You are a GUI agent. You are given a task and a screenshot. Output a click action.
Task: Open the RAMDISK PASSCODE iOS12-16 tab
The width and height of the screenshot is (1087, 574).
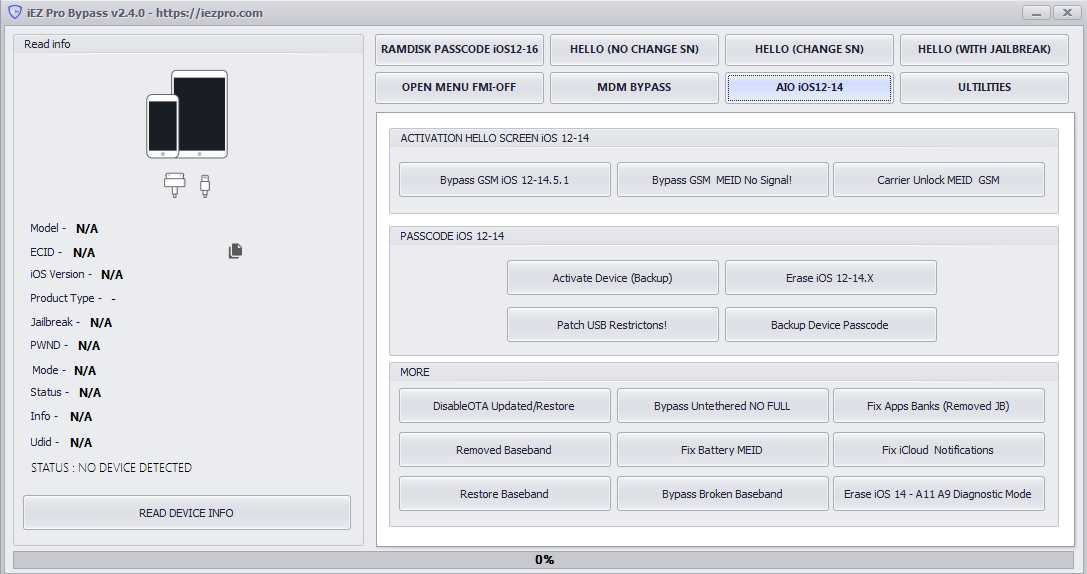point(460,49)
